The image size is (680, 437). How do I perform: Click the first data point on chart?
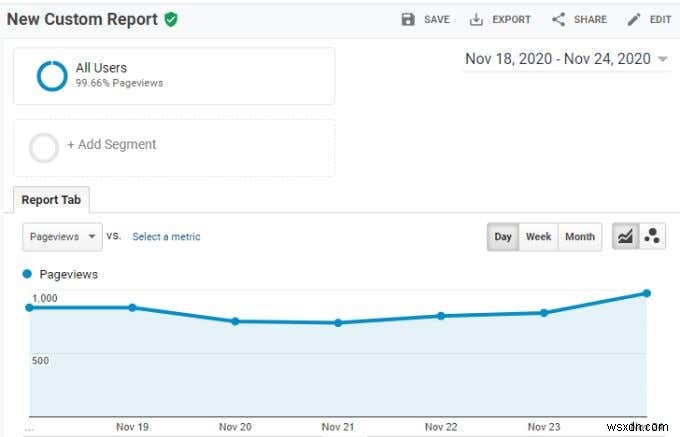29,307
